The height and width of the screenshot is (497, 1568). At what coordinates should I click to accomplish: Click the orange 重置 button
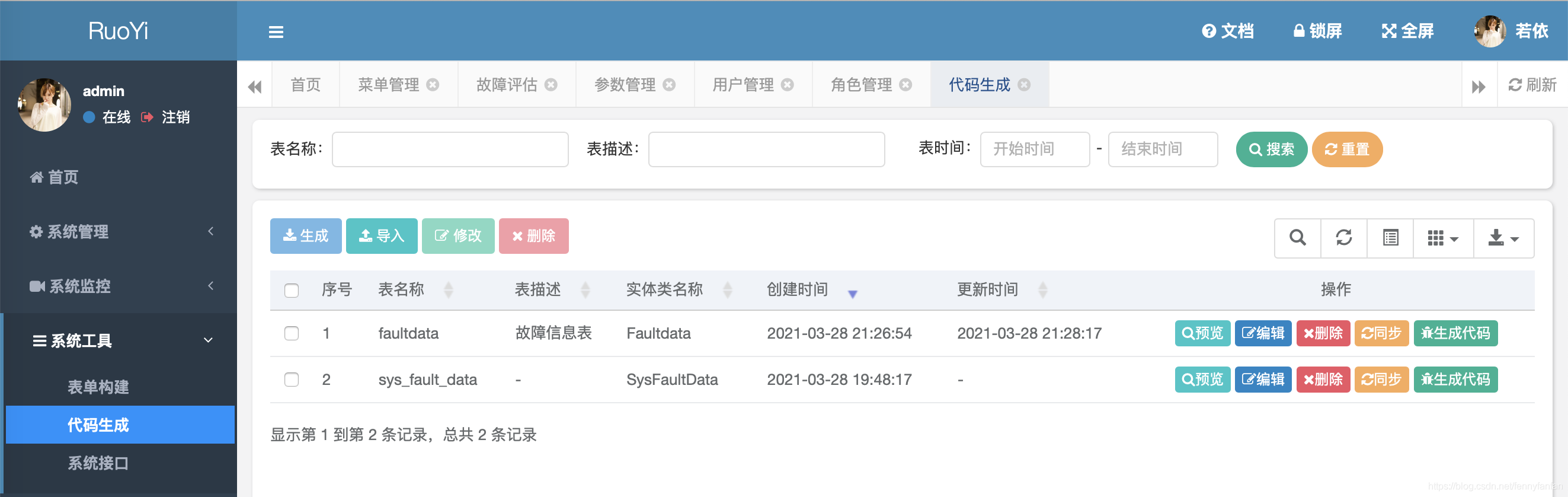(x=1347, y=149)
